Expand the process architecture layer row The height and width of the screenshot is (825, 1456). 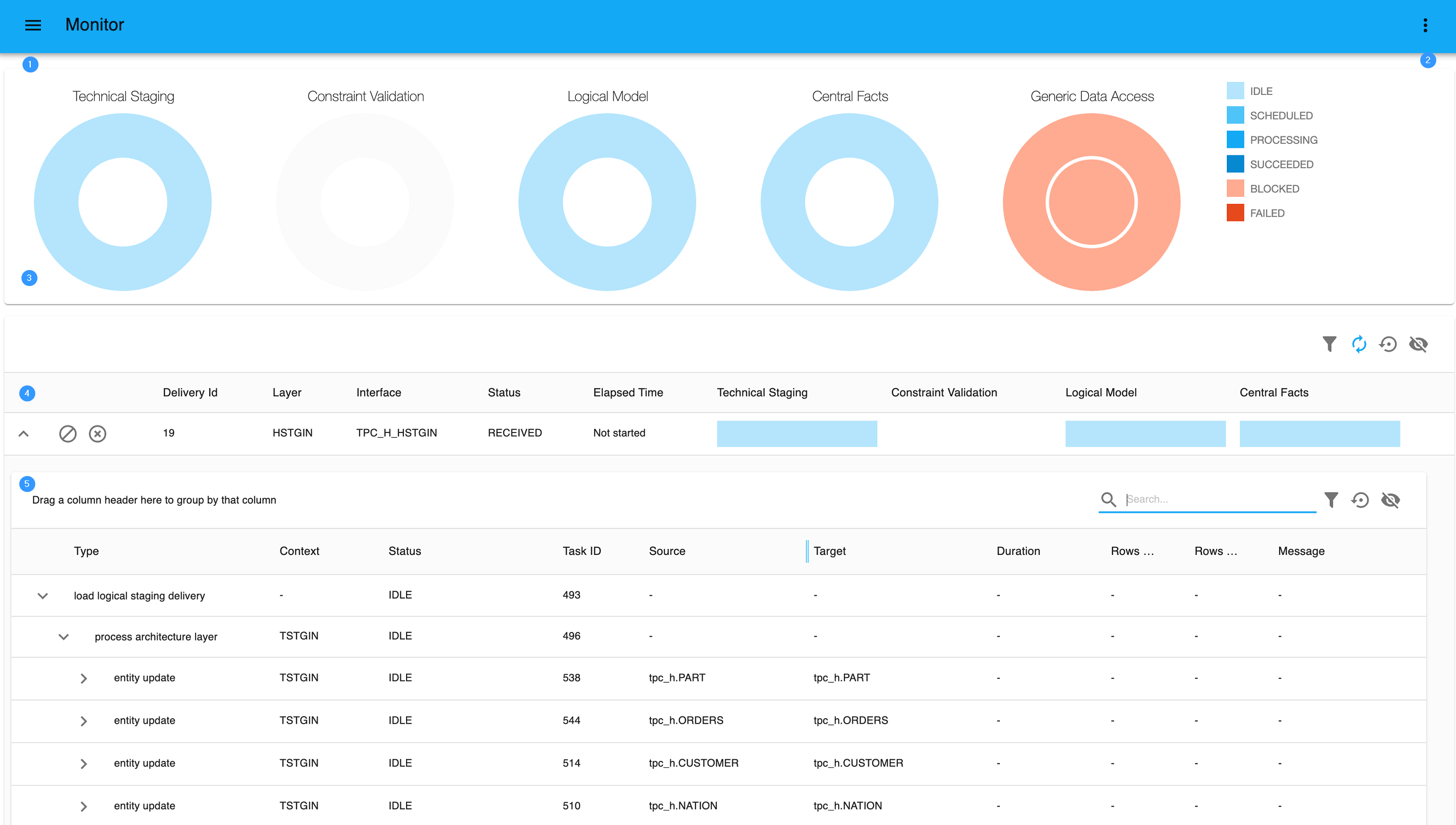(x=62, y=635)
